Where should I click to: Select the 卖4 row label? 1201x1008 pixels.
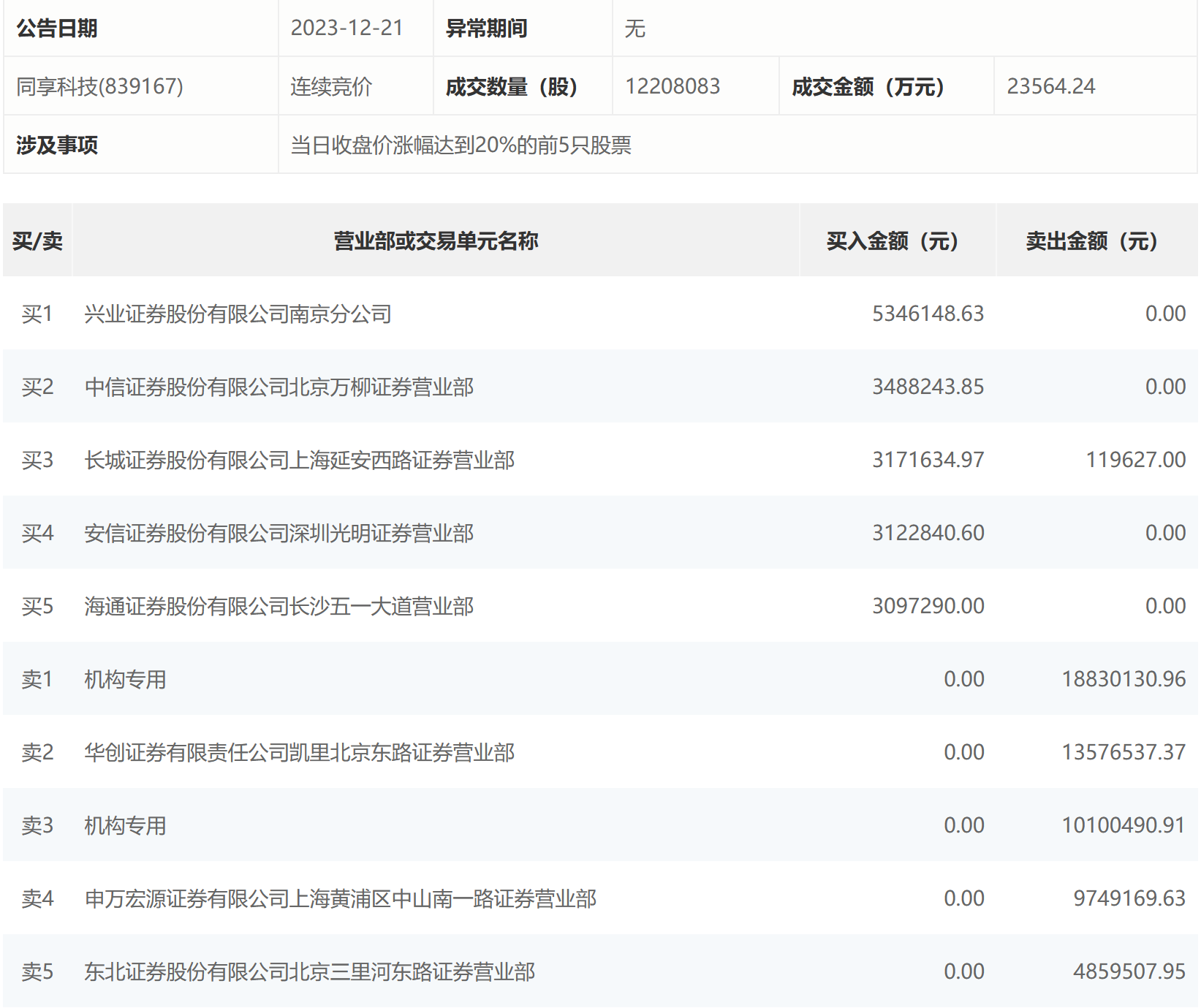point(37,898)
